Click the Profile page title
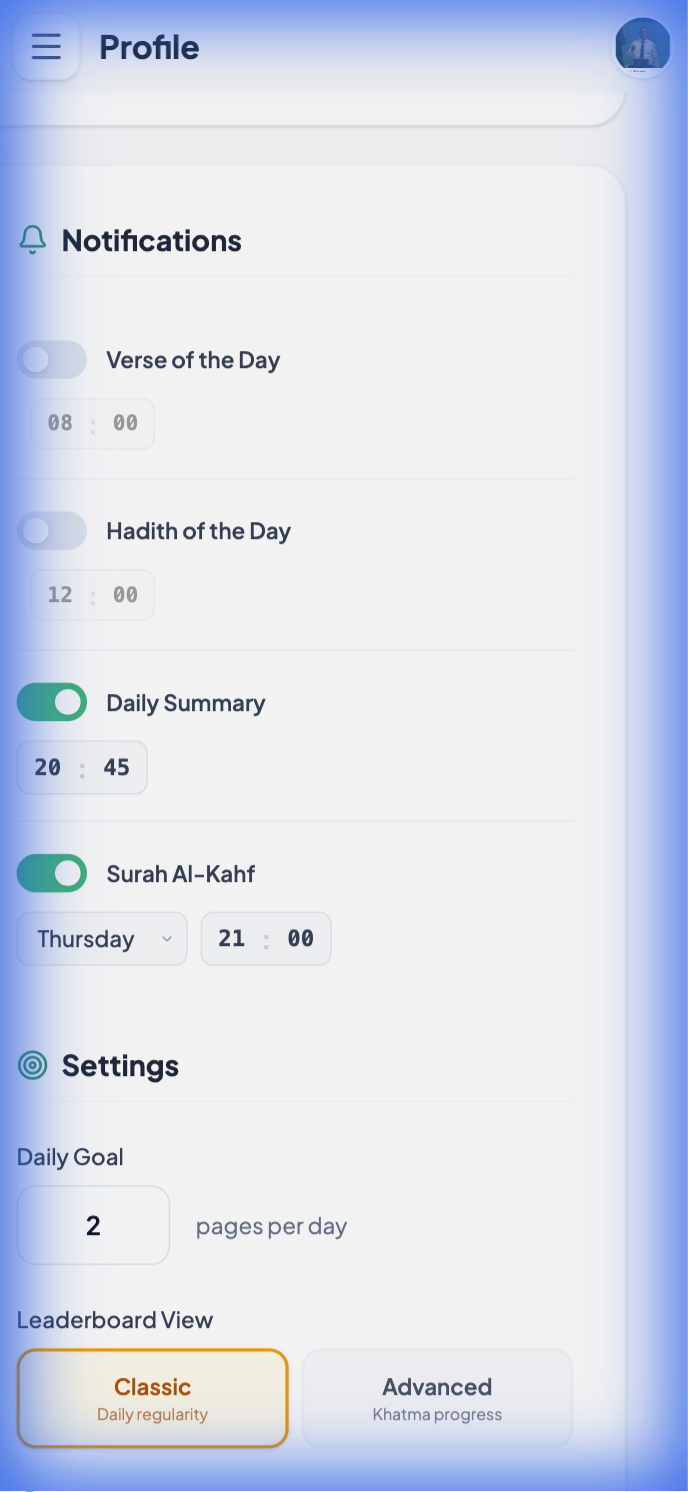 point(149,47)
